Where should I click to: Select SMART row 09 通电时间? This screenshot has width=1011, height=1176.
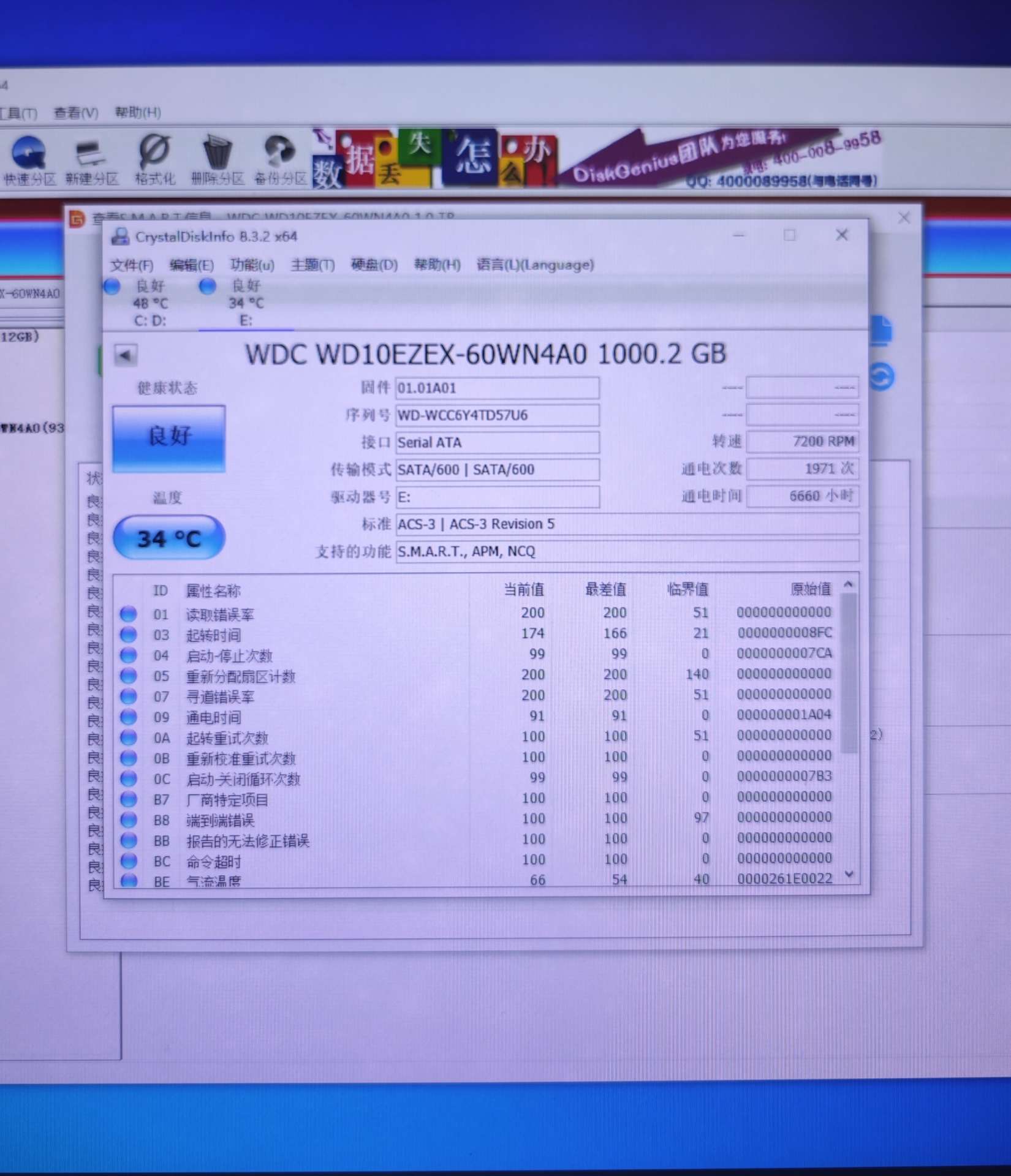[477, 716]
